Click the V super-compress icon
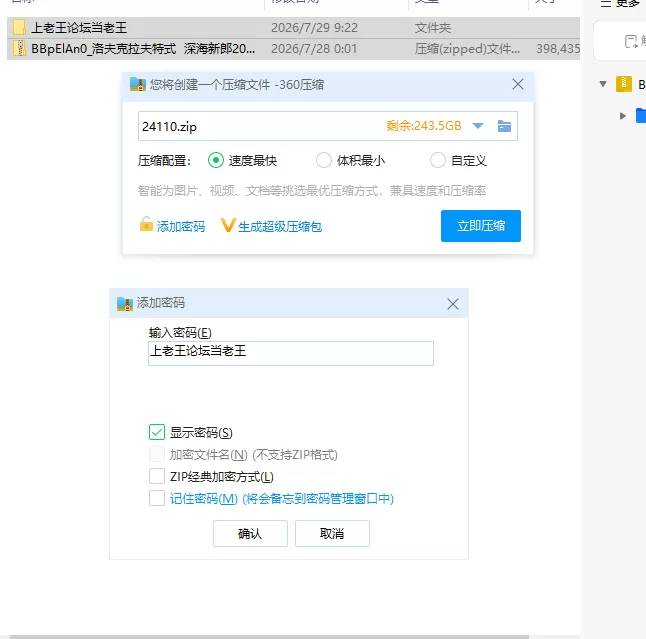Screen dimensions: 646x639 [227, 225]
